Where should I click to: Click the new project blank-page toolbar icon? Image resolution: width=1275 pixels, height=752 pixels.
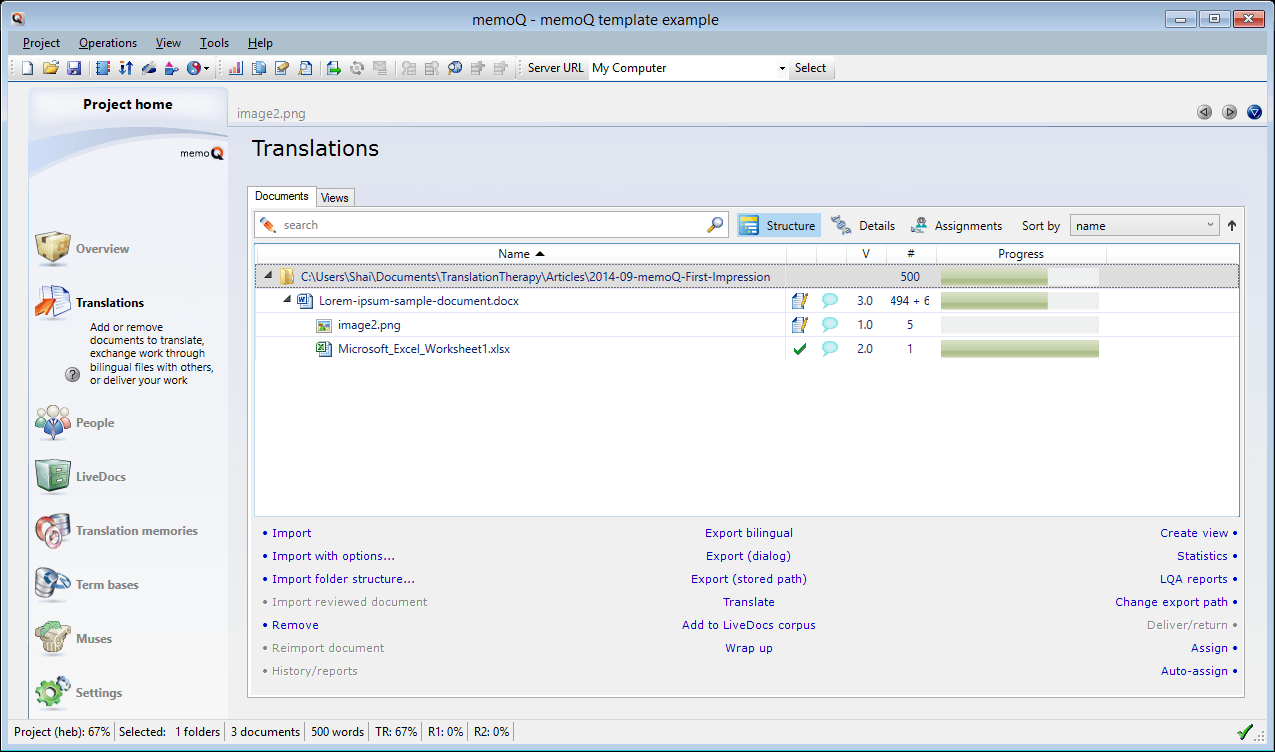28,68
